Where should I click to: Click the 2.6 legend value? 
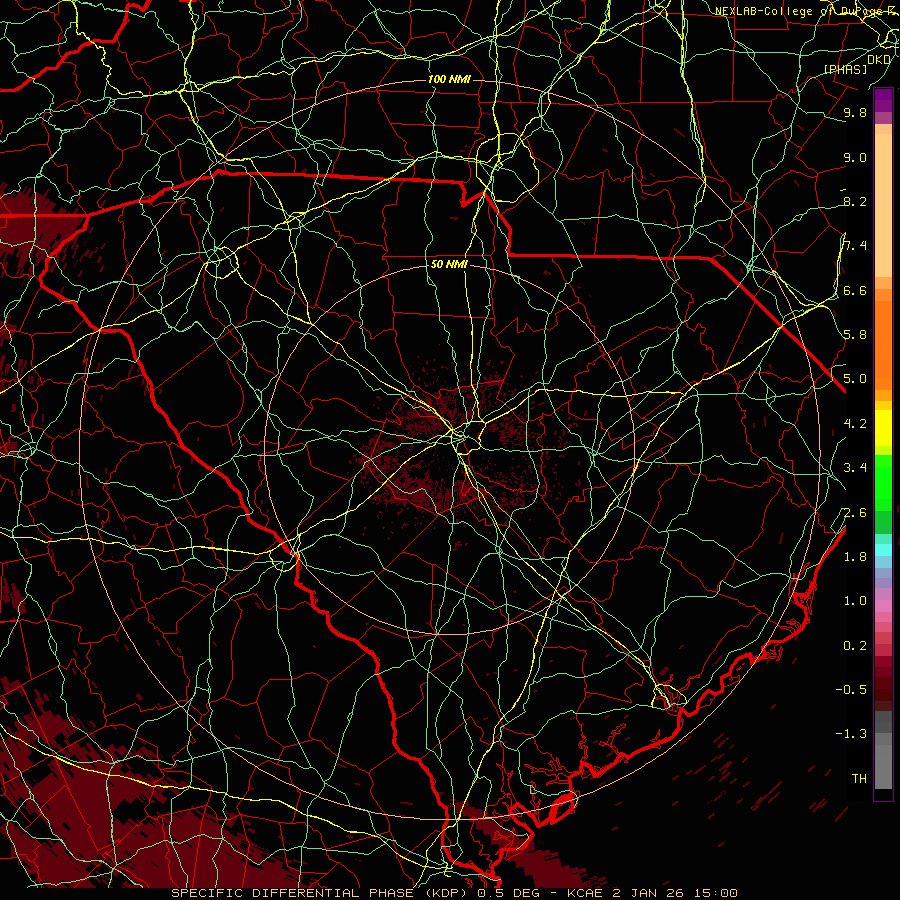855,513
